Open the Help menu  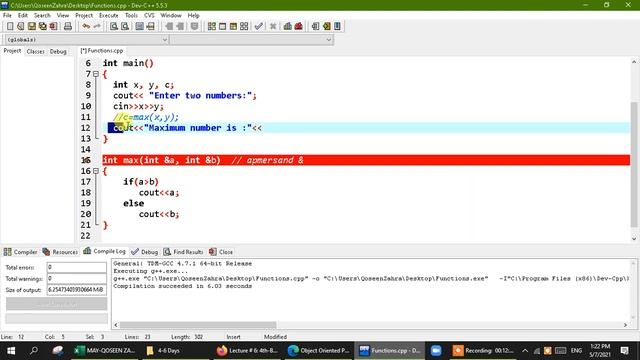point(193,16)
